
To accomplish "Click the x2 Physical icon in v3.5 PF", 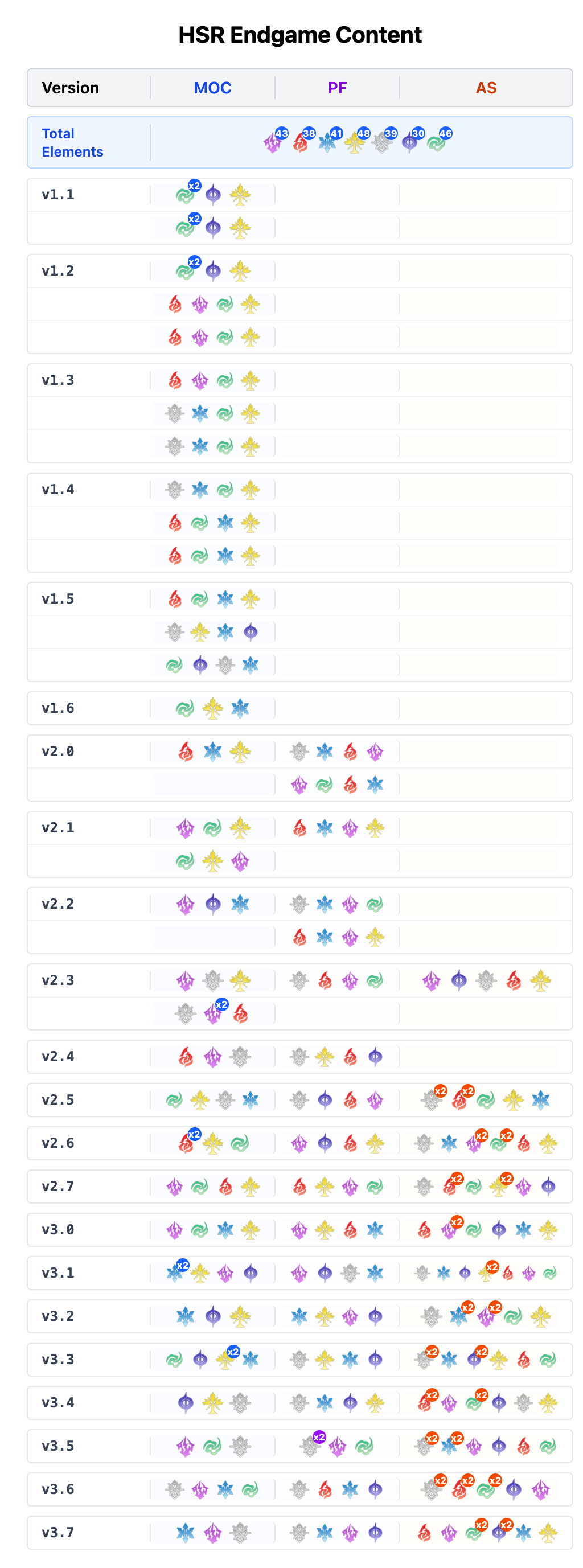I will pyautogui.click(x=310, y=1446).
